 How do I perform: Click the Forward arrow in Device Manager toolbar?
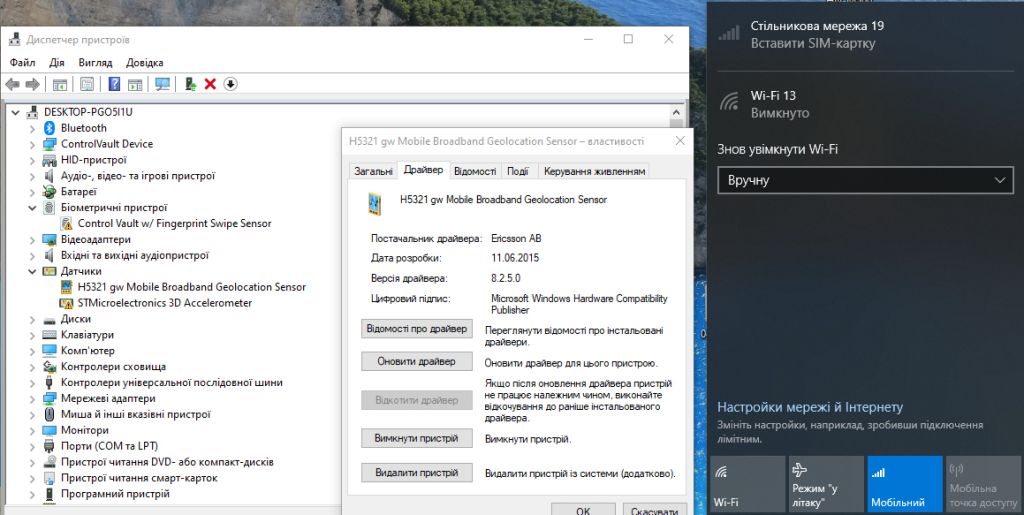tap(33, 84)
